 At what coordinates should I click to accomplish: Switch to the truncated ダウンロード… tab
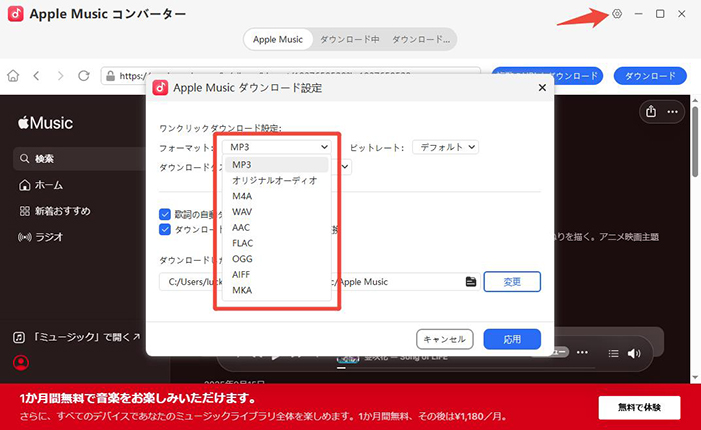(x=421, y=39)
